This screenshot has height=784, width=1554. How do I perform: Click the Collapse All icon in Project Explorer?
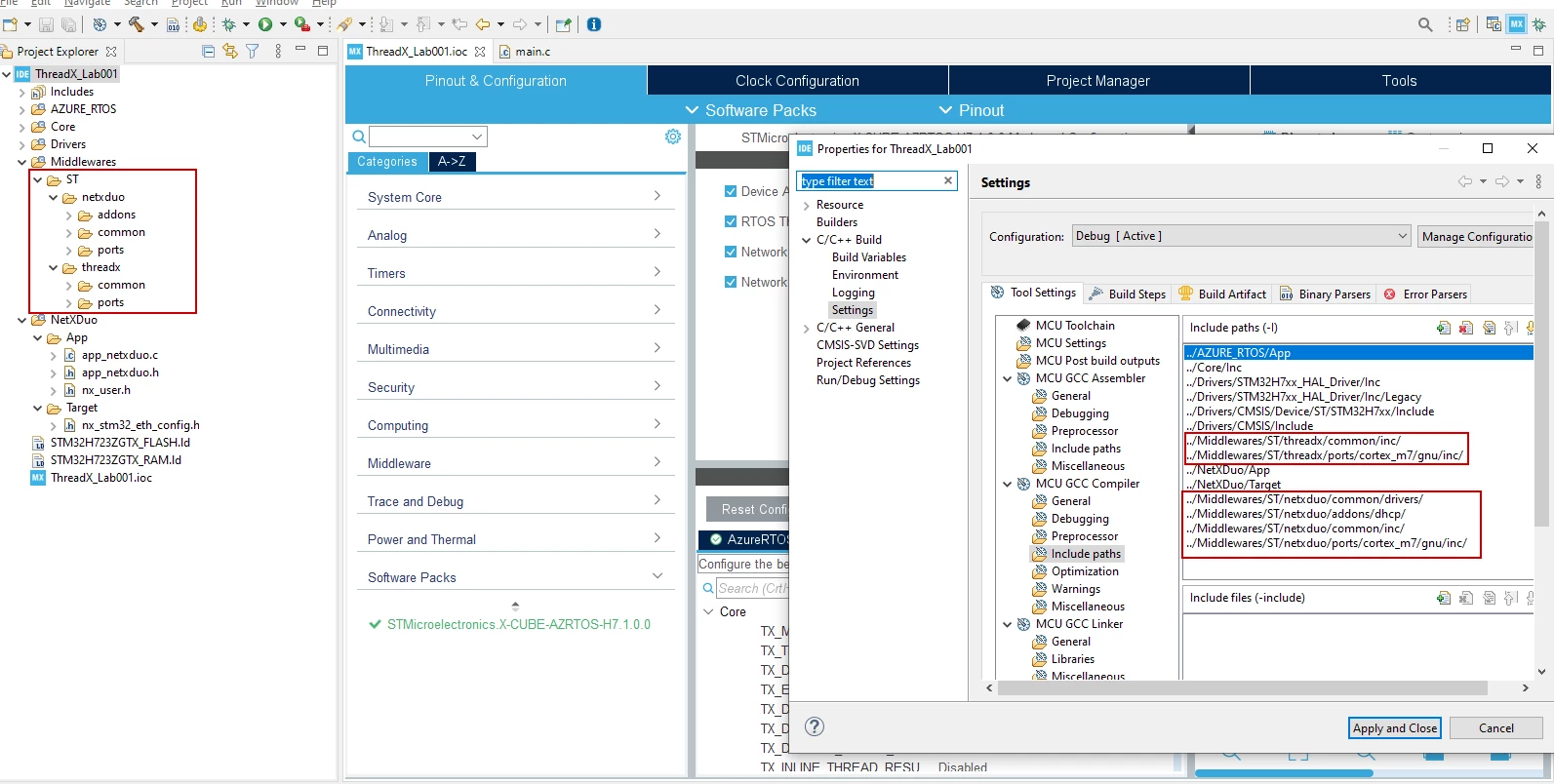pos(208,52)
